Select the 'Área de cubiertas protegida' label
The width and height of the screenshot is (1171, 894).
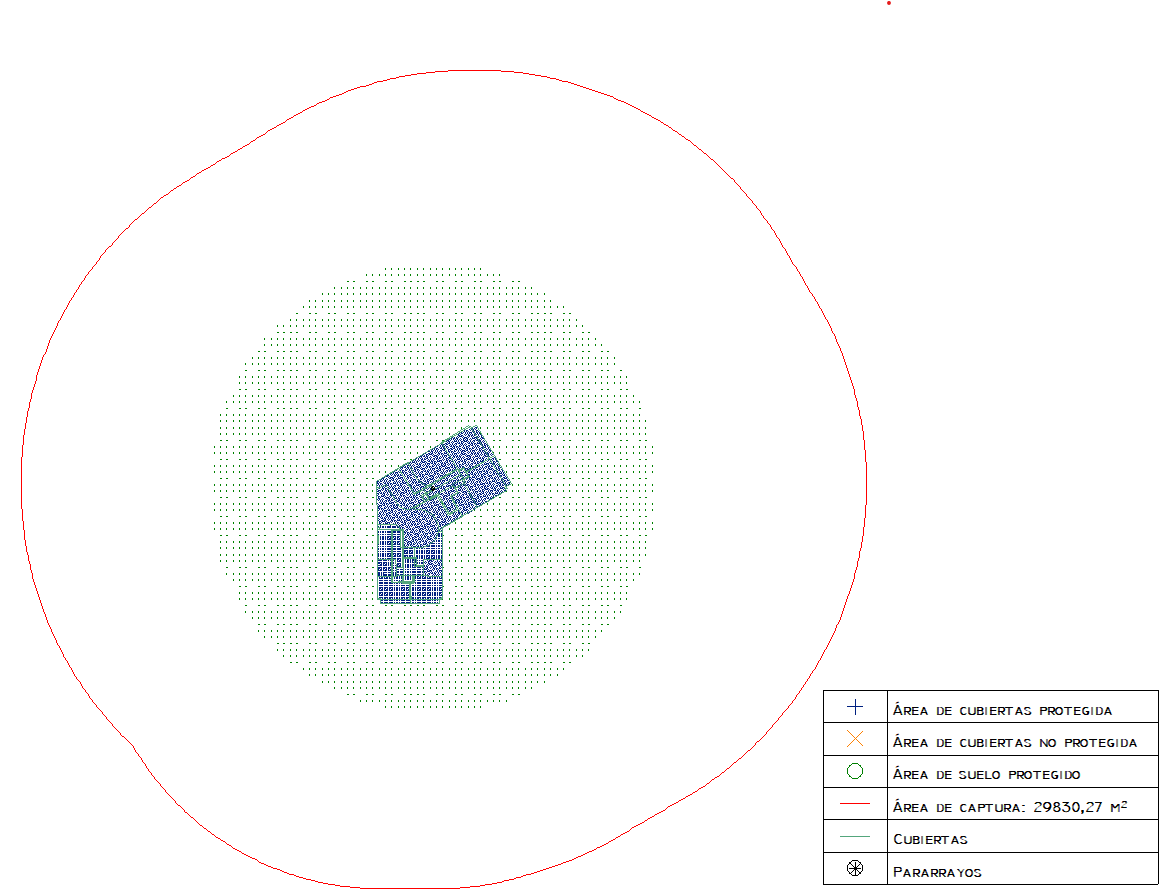click(x=1002, y=710)
